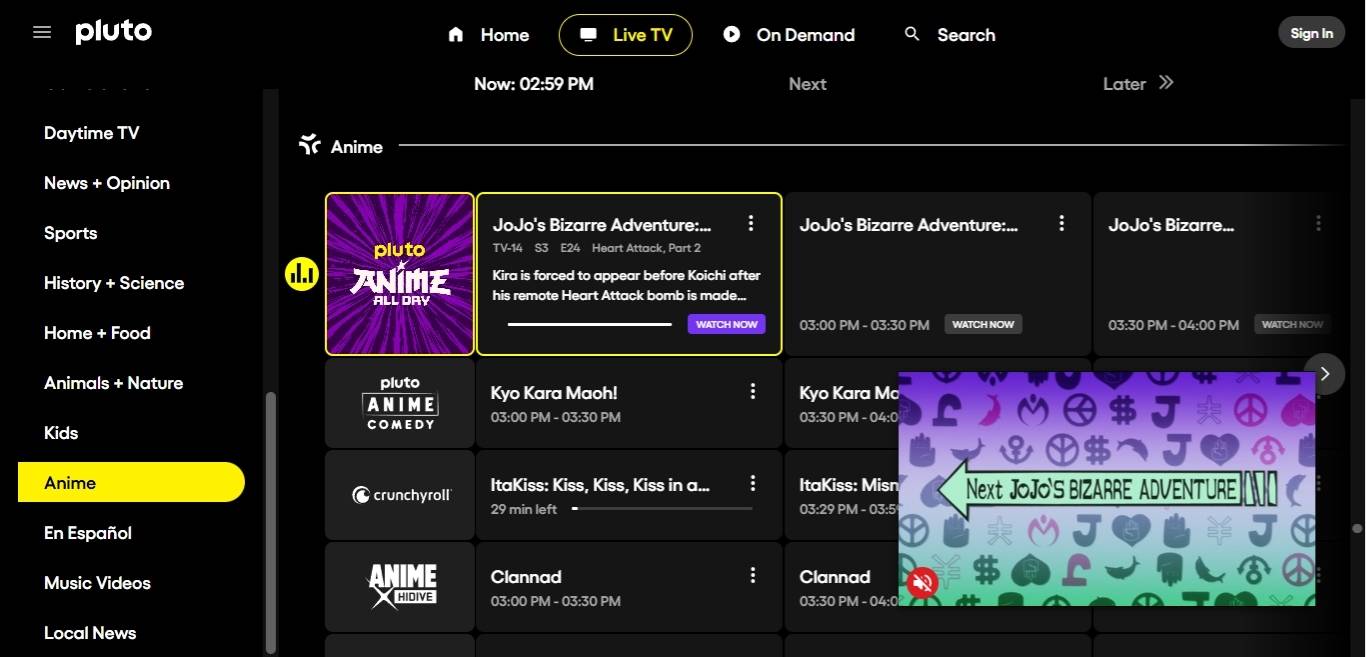
Task: Select the Pluto Anime Comedy channel
Action: pos(400,403)
